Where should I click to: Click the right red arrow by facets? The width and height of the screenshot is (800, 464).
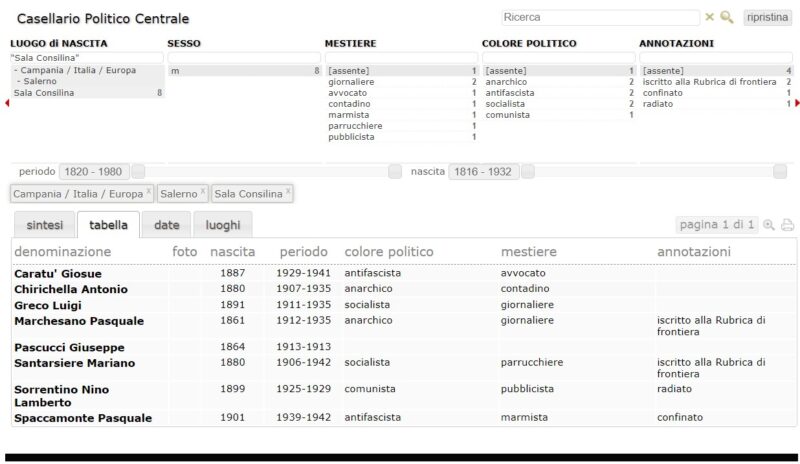pos(797,103)
